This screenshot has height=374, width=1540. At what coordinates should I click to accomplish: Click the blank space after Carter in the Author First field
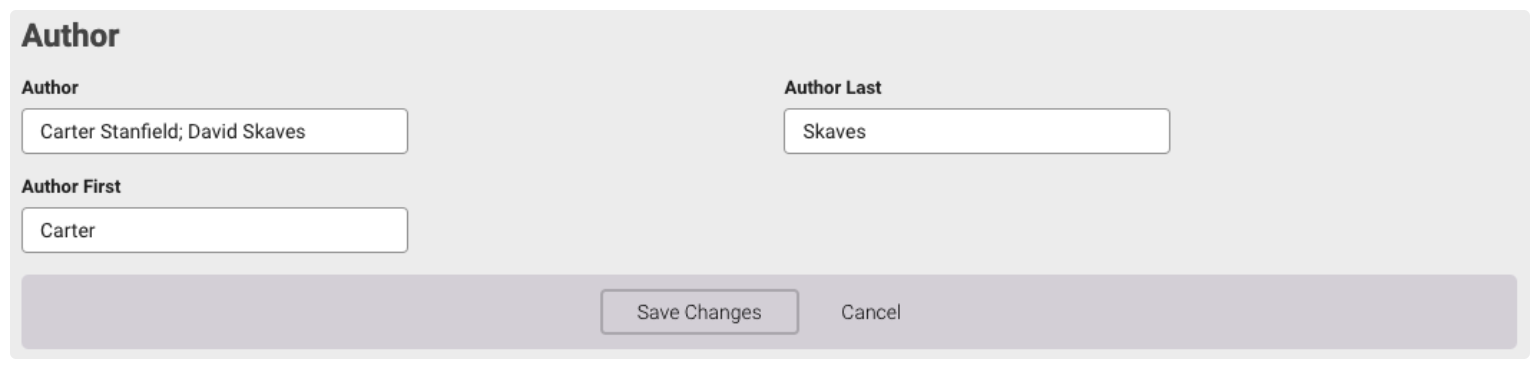click(x=250, y=230)
